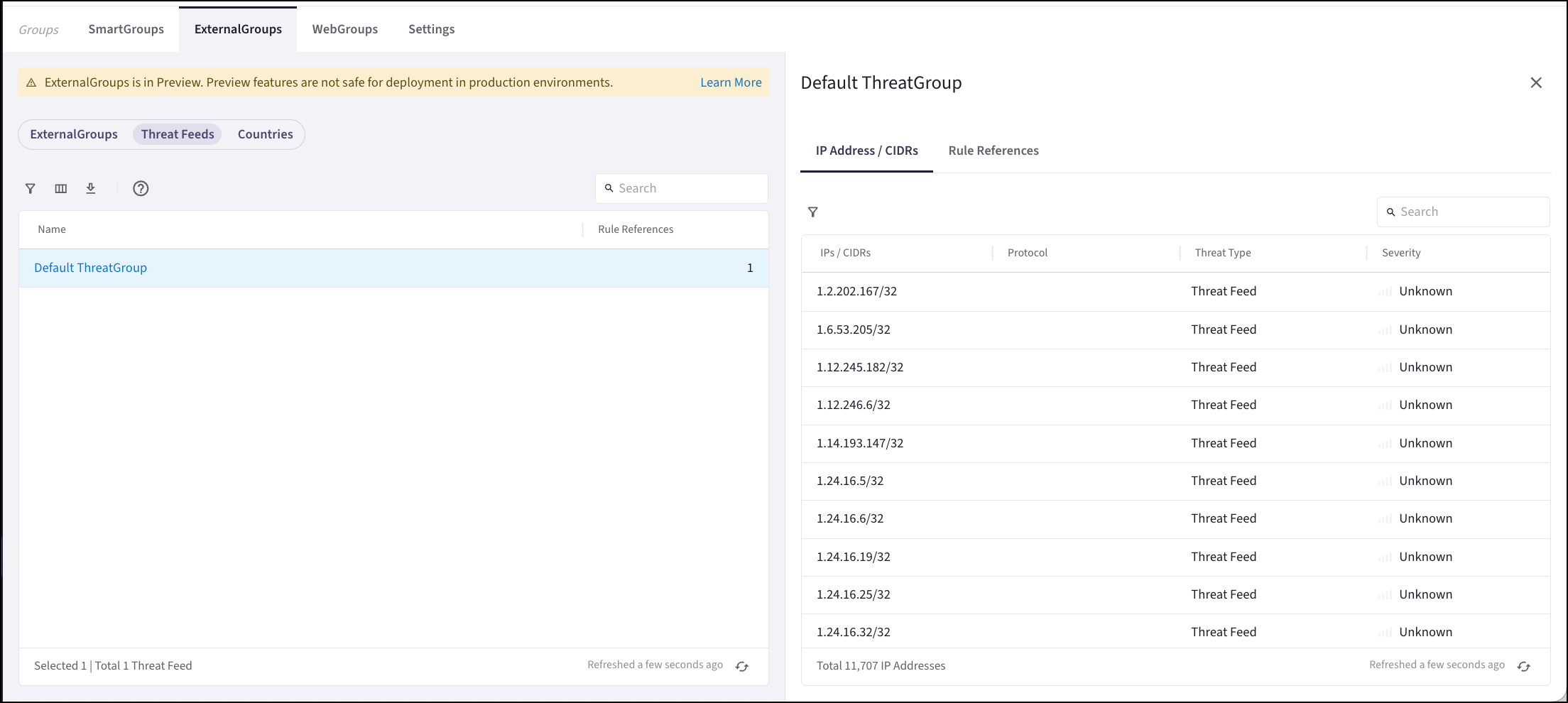Open the Learn More link in the banner

pyautogui.click(x=730, y=82)
